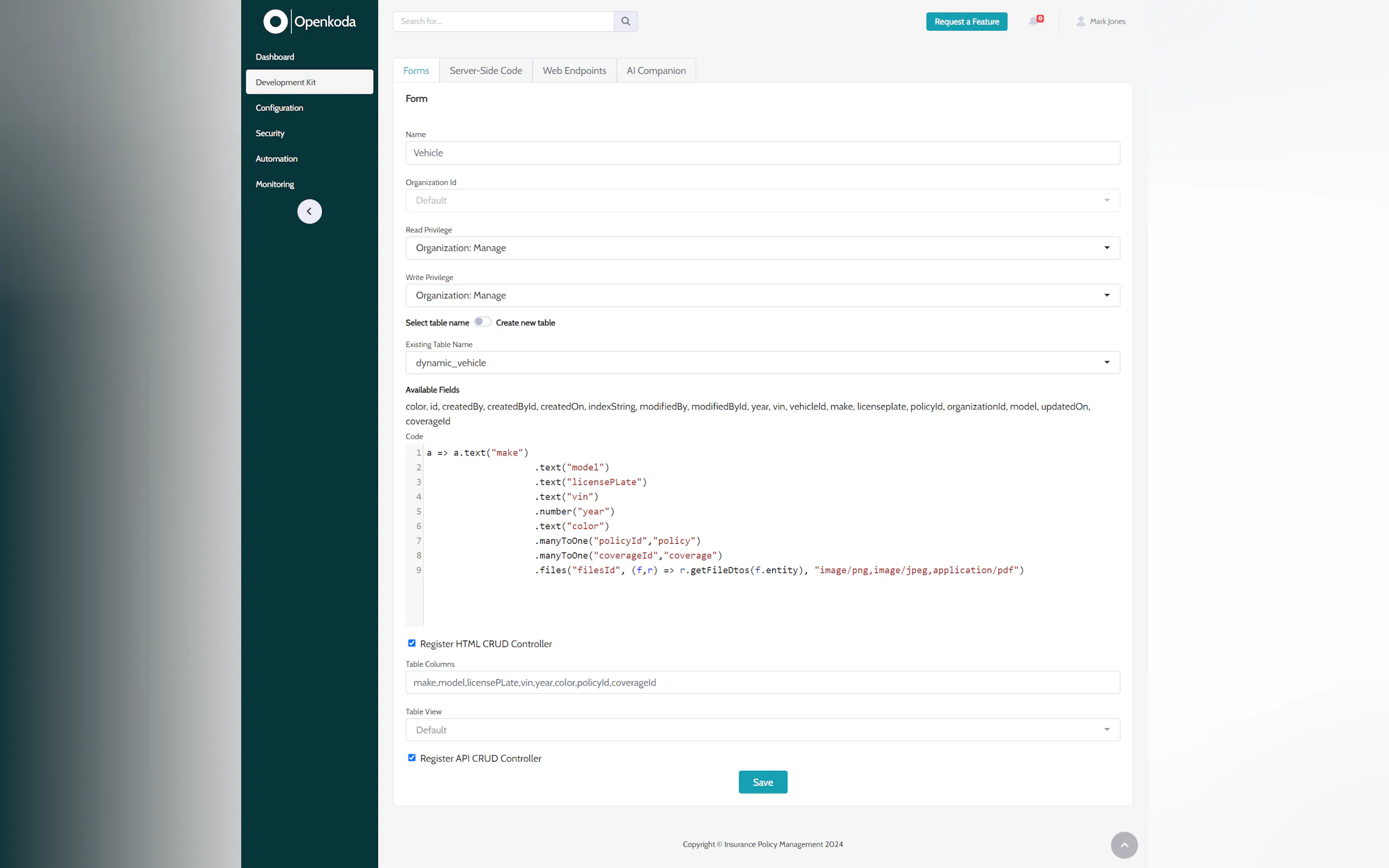
Task: Uncheck Register HTML CRUD Controller
Action: tap(412, 643)
